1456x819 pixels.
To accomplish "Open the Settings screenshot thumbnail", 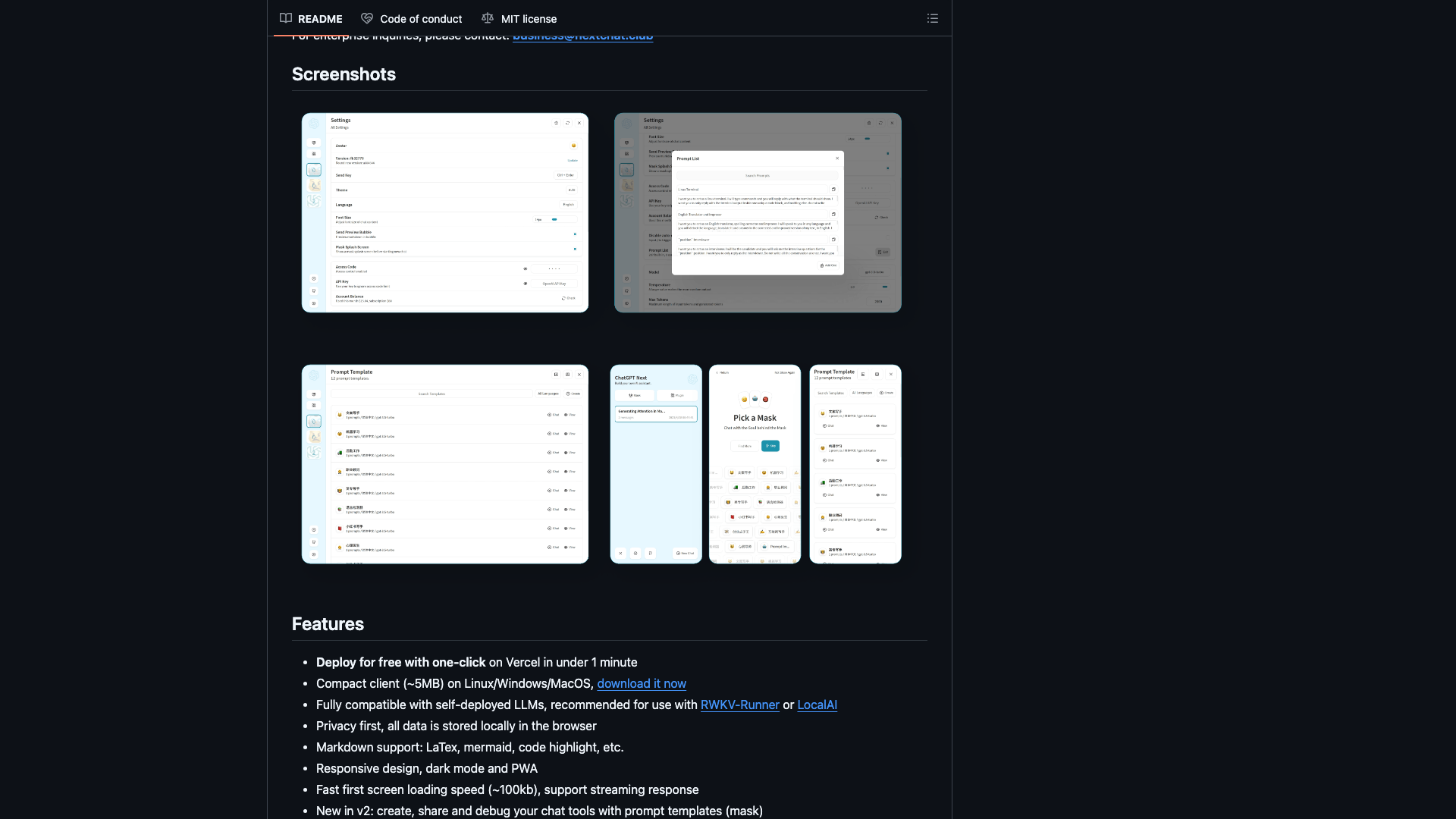I will coord(445,212).
